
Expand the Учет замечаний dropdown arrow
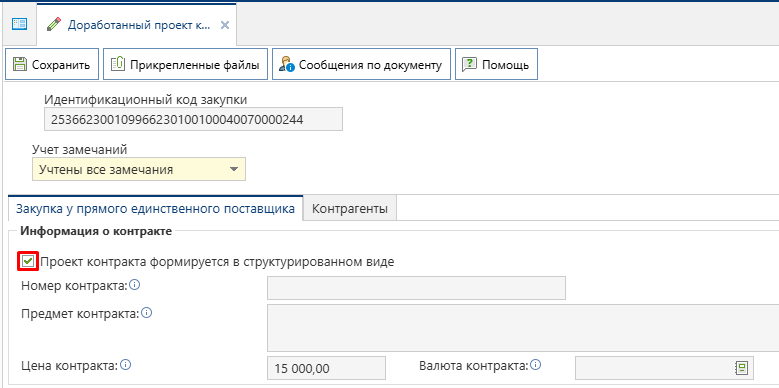tap(234, 169)
